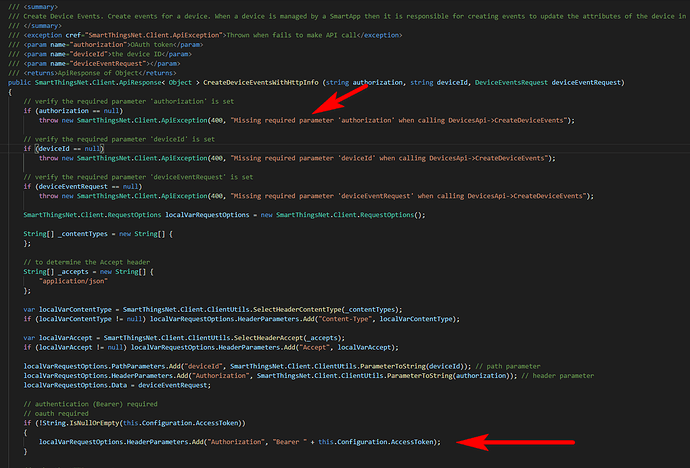
Task: Click the "Content-Type" string literal
Action: click(x=345, y=319)
